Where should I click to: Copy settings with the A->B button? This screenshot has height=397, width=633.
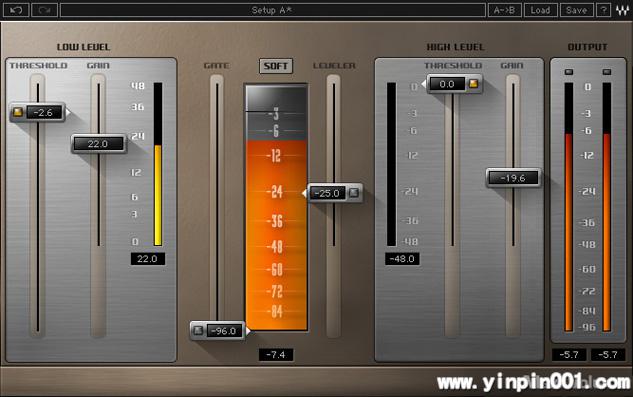coord(505,10)
